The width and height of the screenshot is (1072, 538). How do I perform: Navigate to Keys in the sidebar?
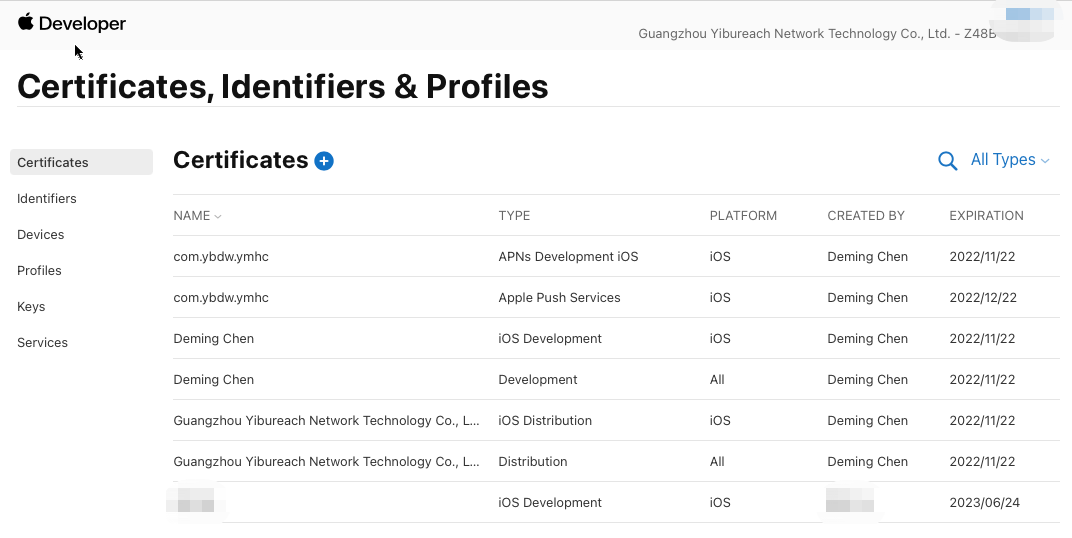click(31, 306)
